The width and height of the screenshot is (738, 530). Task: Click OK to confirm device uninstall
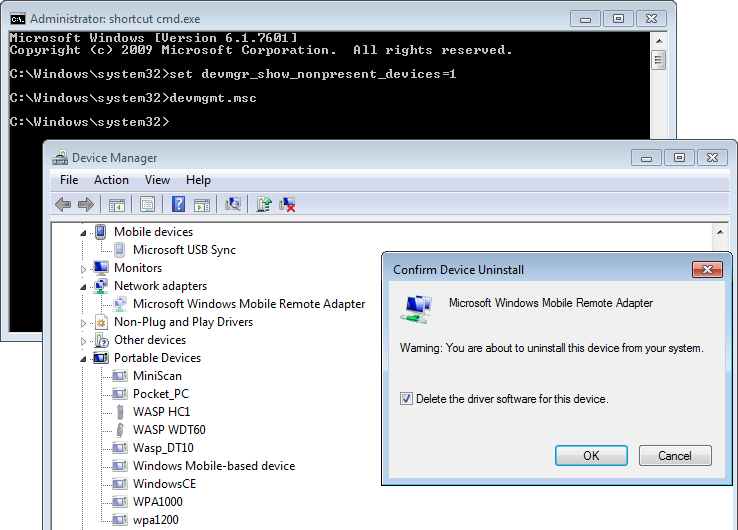point(591,456)
